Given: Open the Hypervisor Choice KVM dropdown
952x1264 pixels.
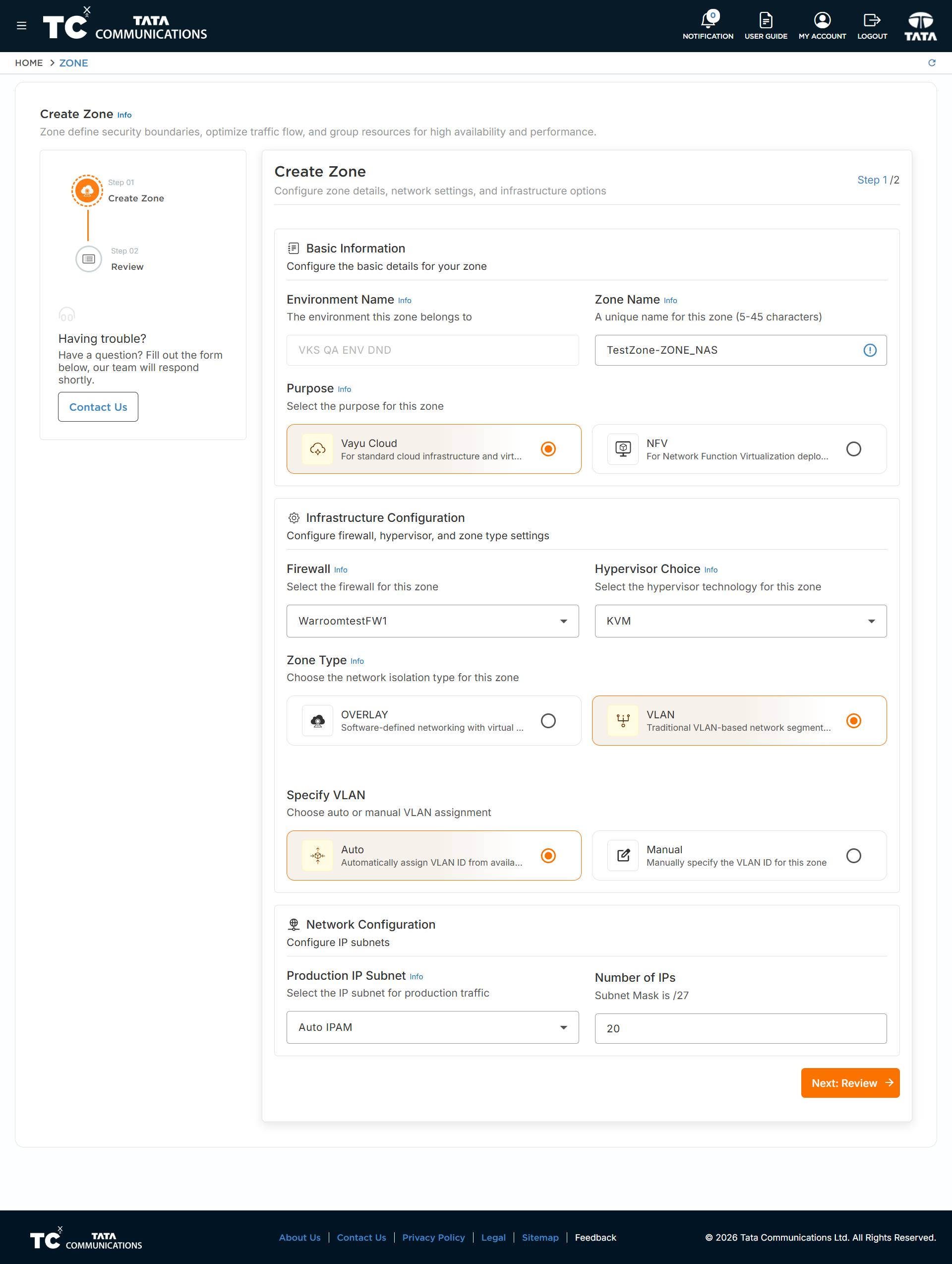Looking at the screenshot, I should [x=741, y=621].
